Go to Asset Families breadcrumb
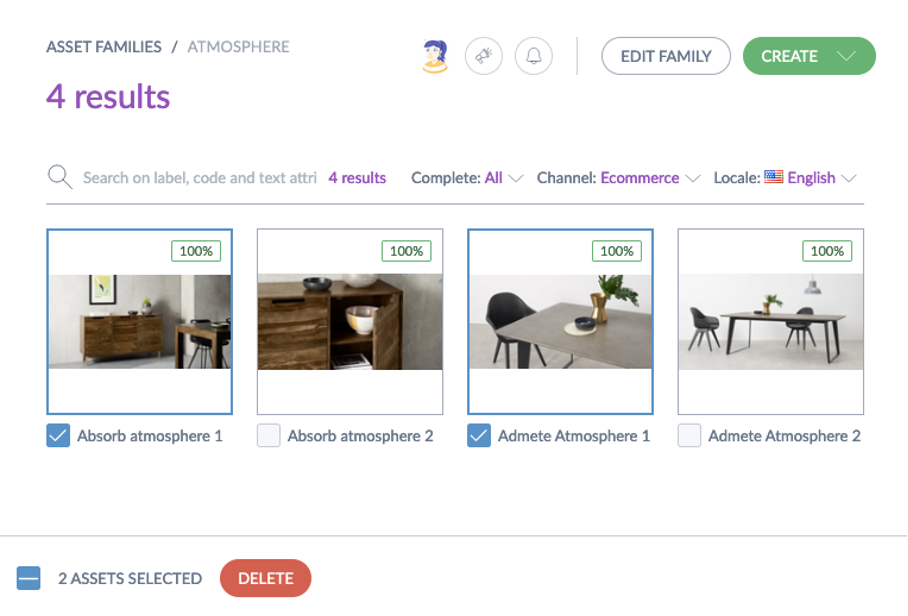 pyautogui.click(x=104, y=47)
